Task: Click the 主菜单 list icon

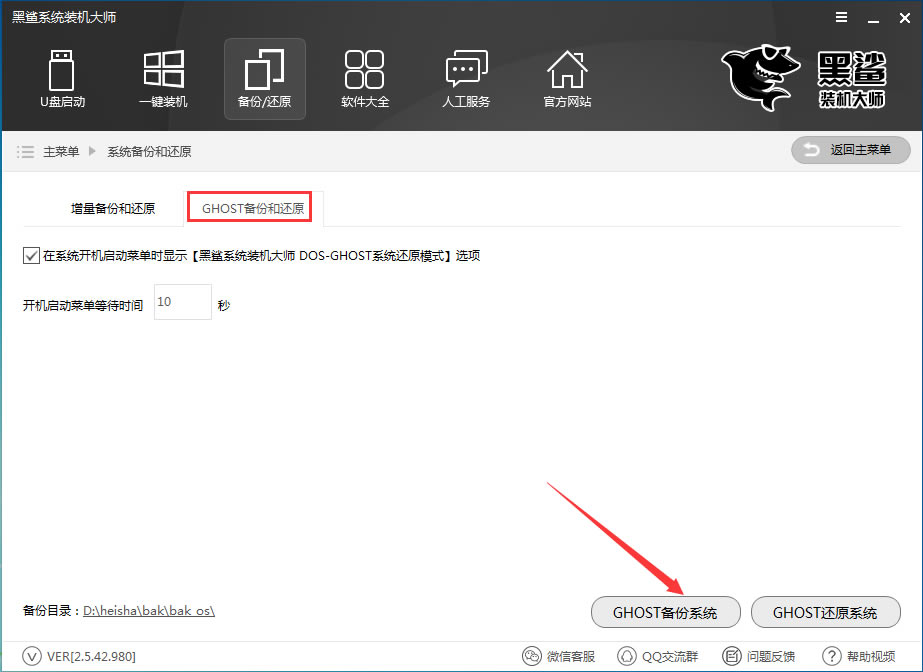Action: pos(25,152)
